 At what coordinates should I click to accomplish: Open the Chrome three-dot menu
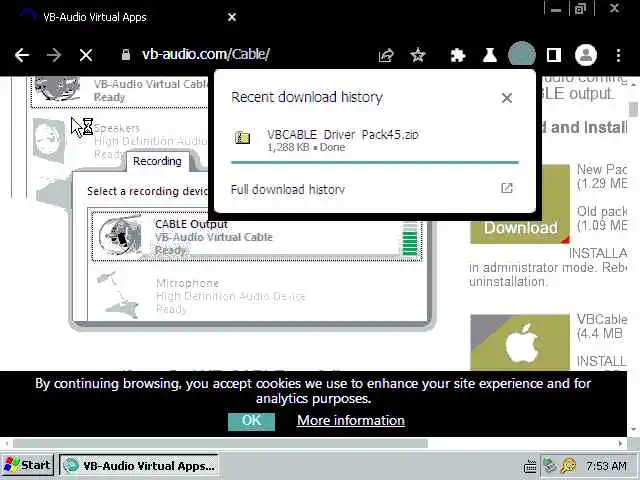pos(618,55)
